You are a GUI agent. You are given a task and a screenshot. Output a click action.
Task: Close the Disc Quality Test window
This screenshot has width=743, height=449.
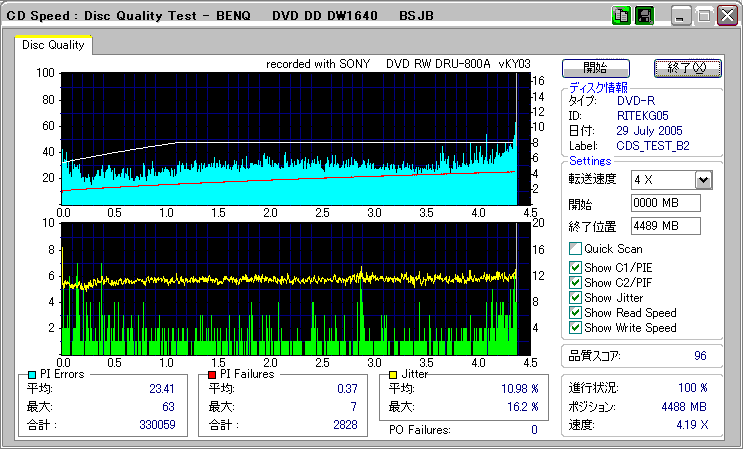click(726, 16)
